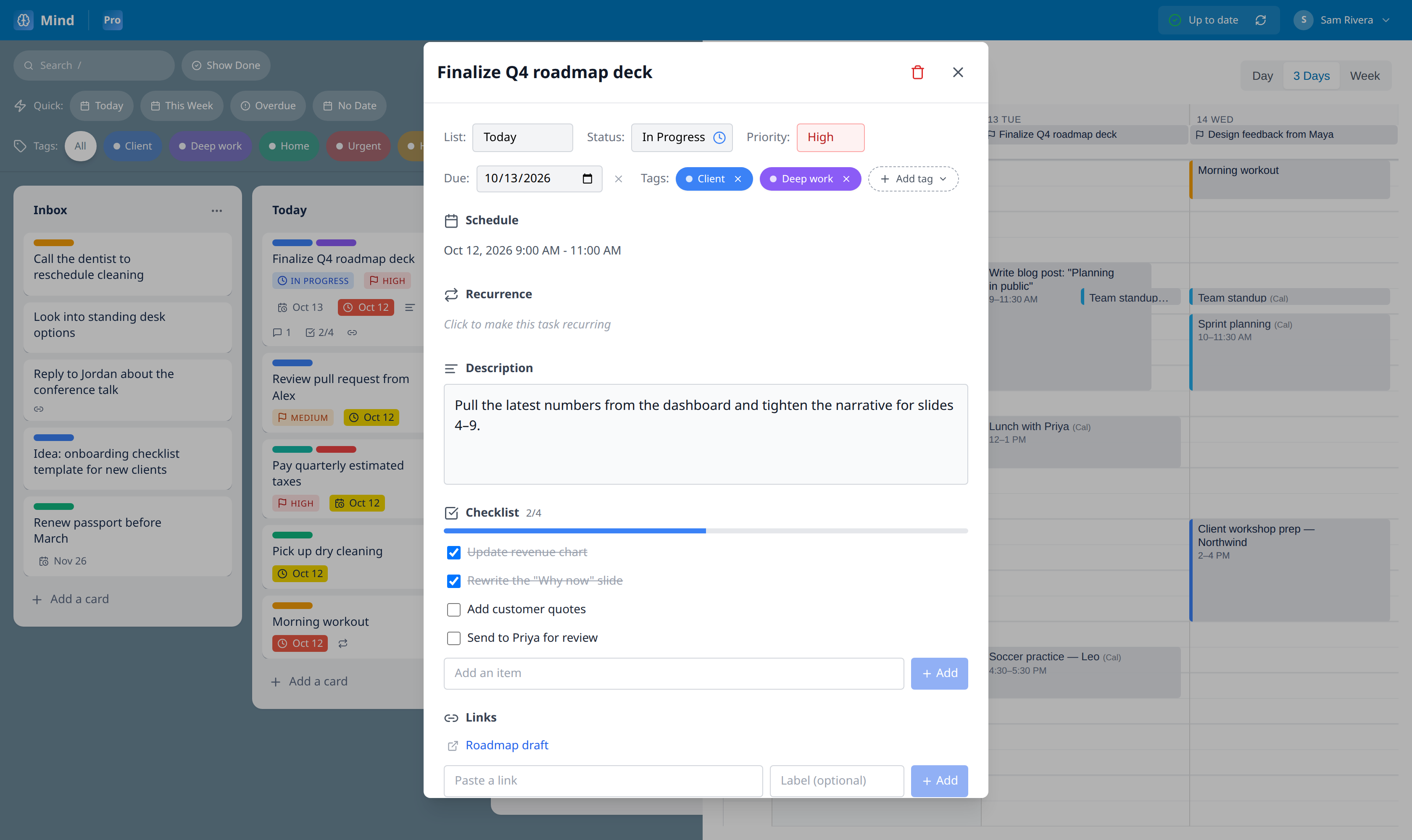Open the Priority dropdown showing High
1412x840 pixels.
pyautogui.click(x=830, y=137)
